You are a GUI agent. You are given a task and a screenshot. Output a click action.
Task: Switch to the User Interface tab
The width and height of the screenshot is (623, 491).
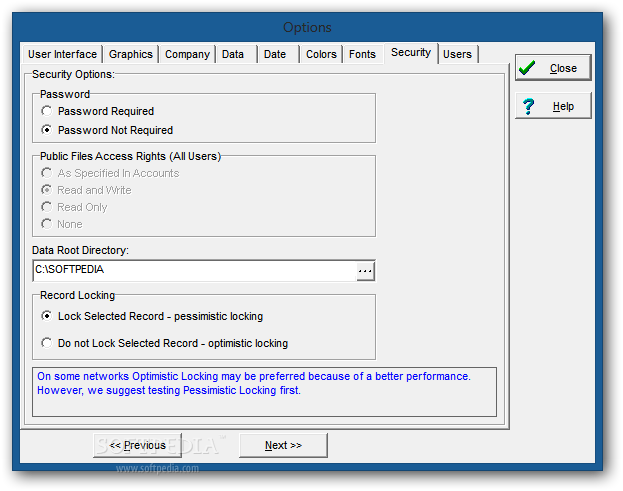click(x=62, y=54)
